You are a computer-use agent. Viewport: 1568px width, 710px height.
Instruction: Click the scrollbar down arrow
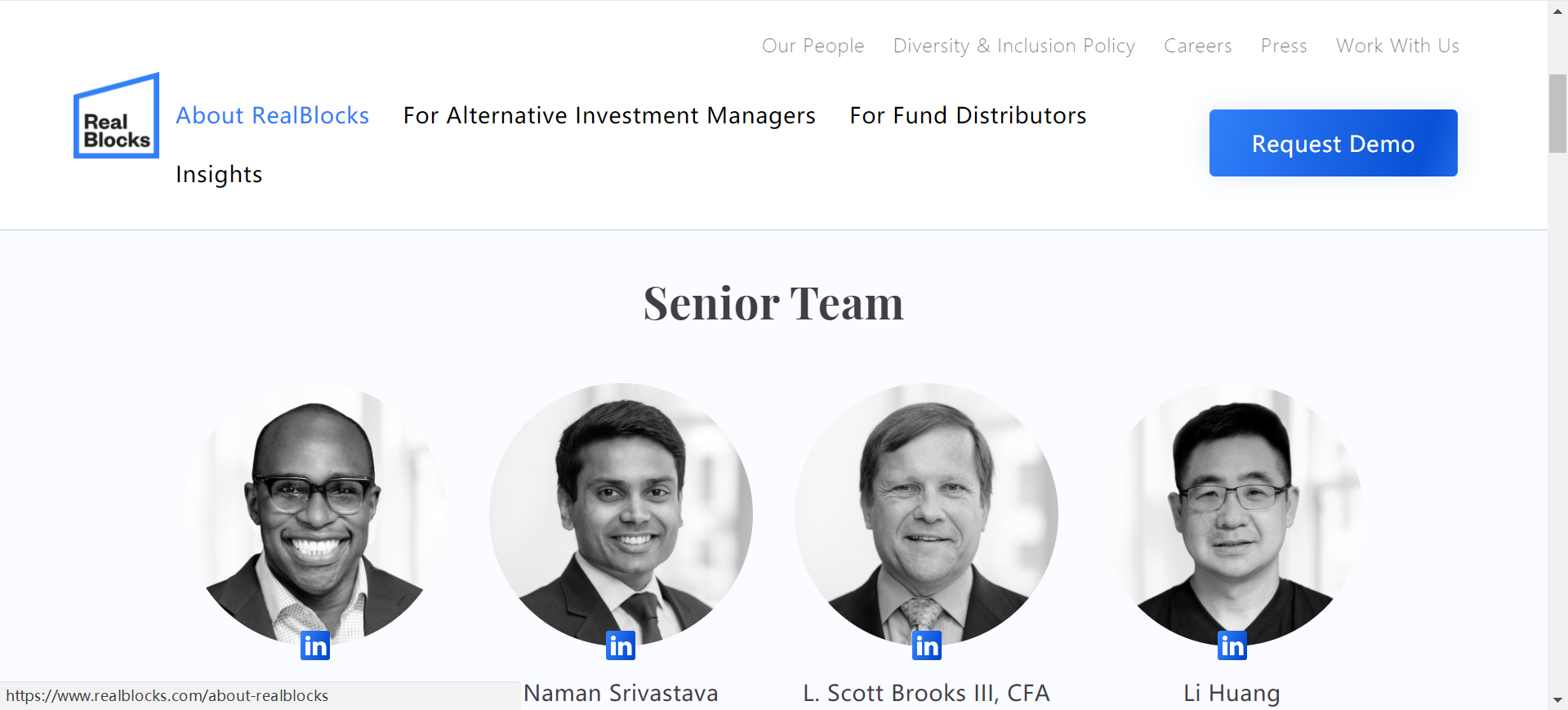1557,700
